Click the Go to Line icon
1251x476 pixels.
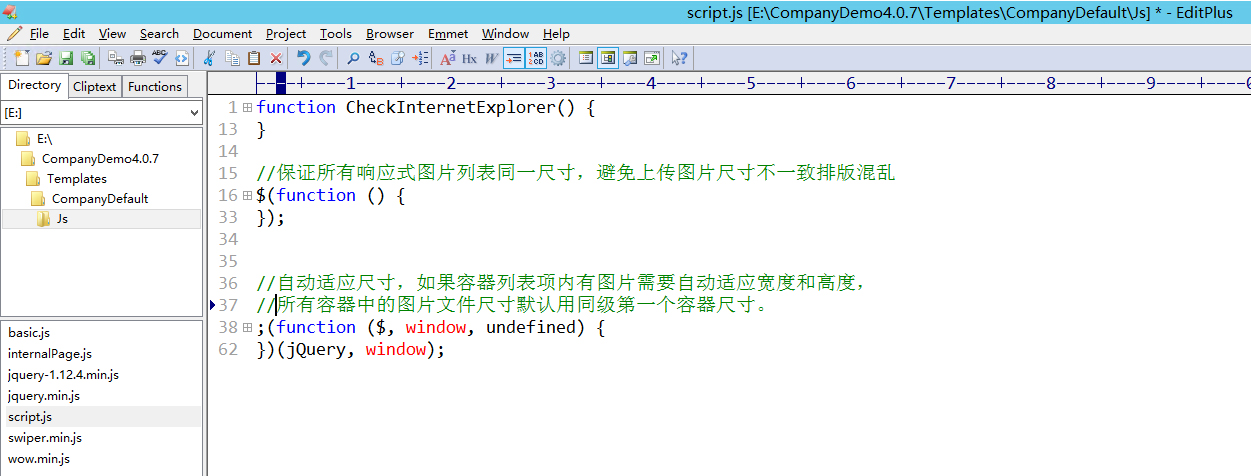420,58
